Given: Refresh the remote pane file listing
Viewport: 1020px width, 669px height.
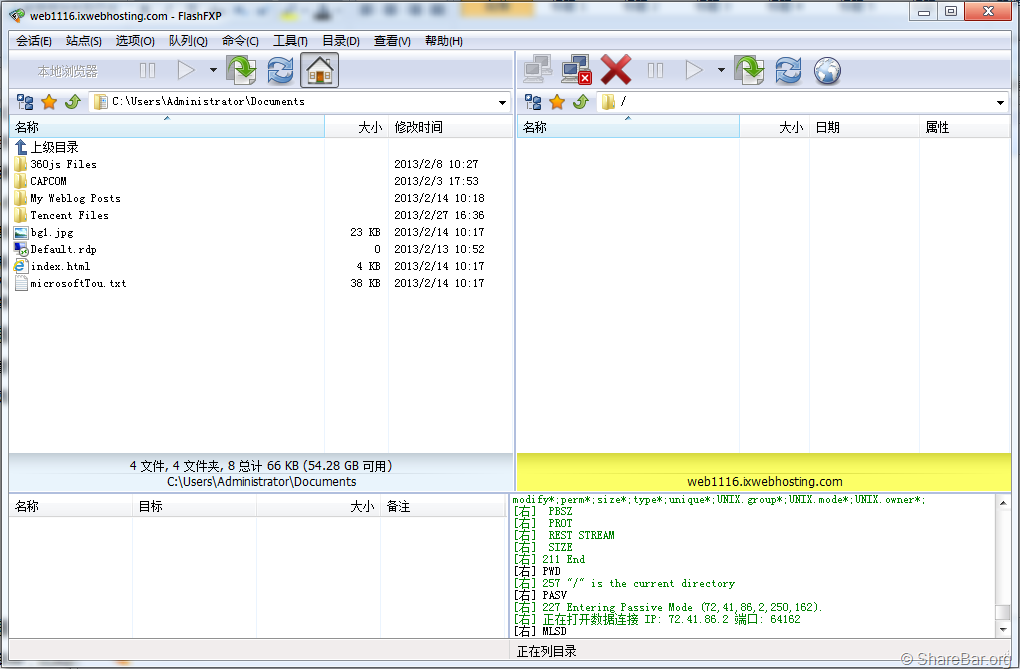Looking at the screenshot, I should pos(789,70).
